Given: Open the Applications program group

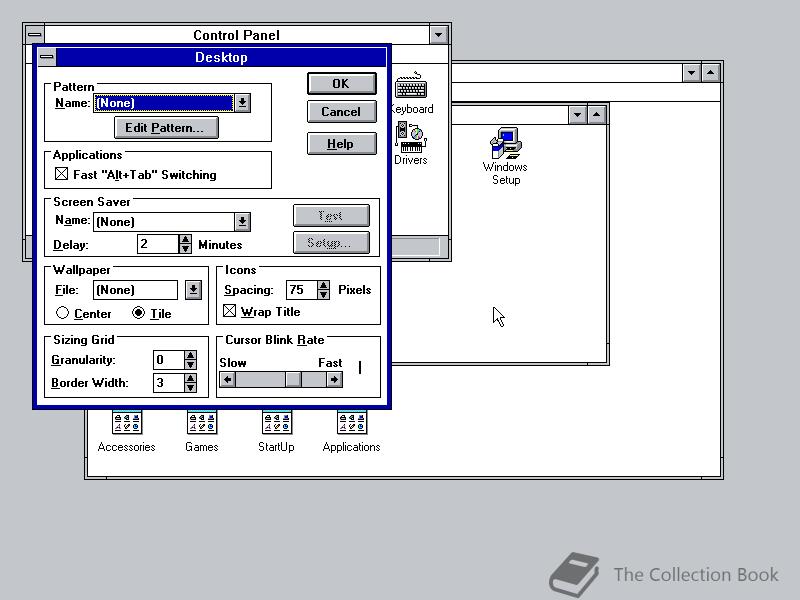Looking at the screenshot, I should 351,423.
